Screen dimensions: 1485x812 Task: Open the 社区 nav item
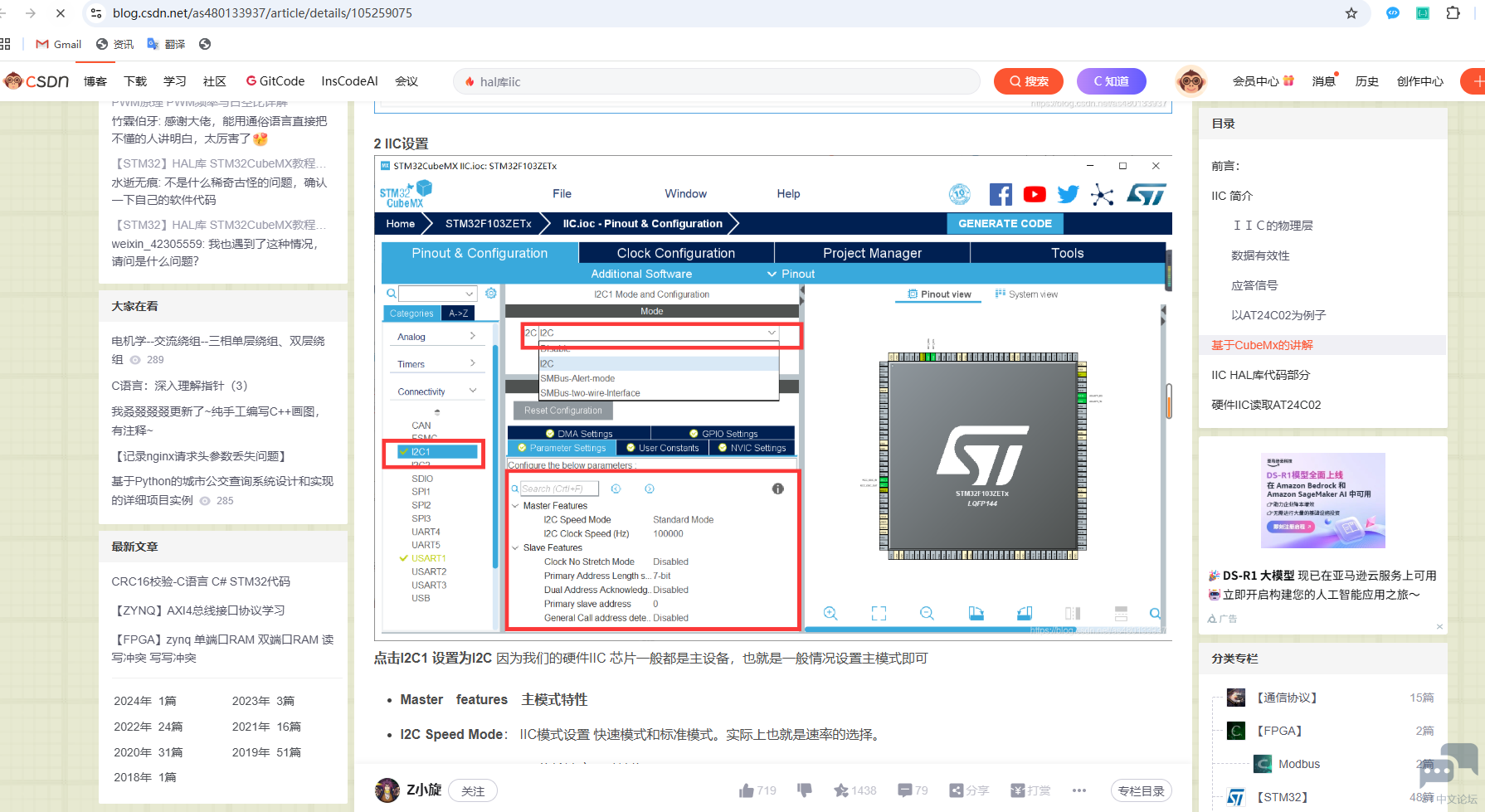pos(215,81)
